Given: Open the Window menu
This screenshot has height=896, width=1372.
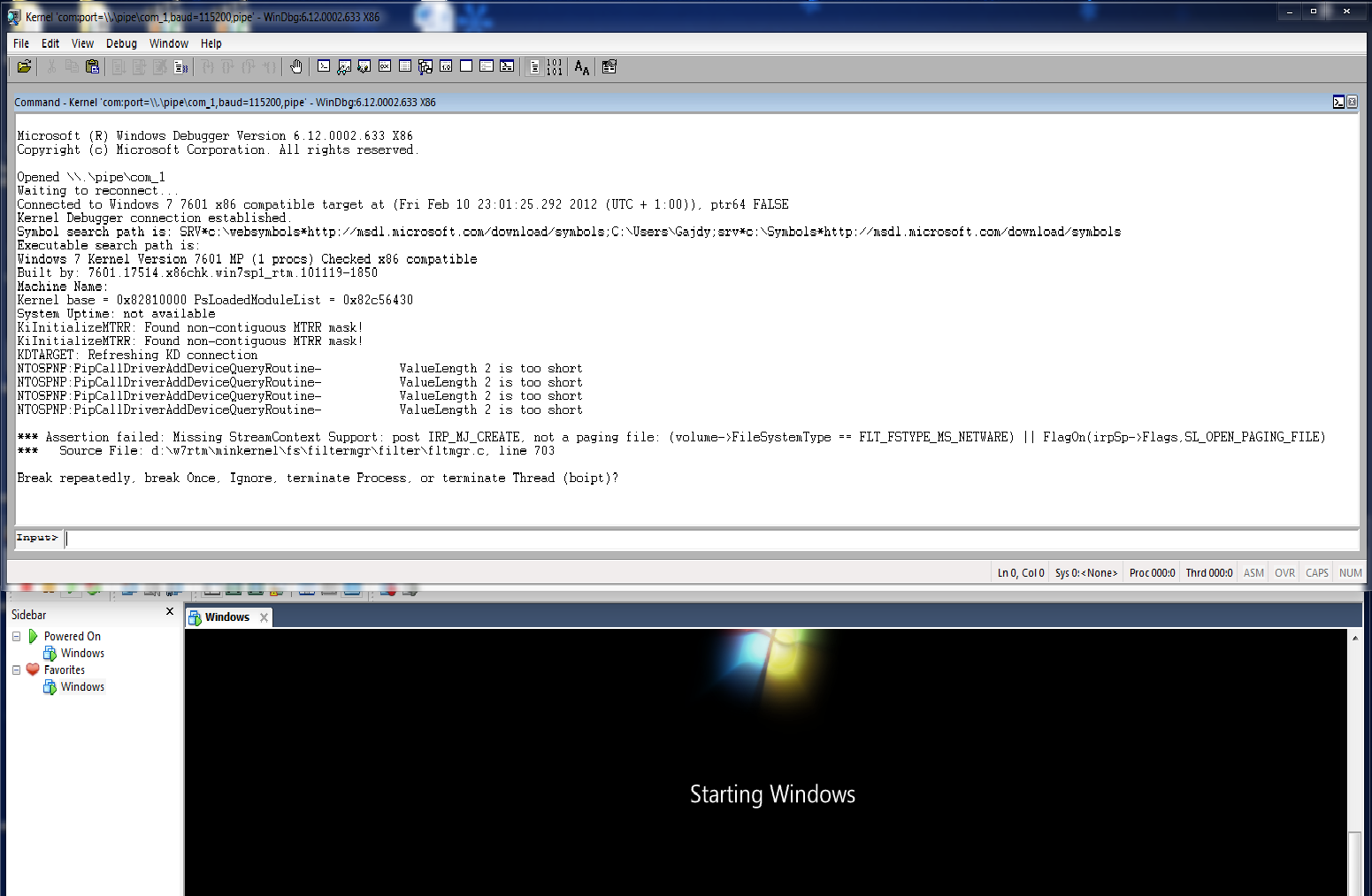Looking at the screenshot, I should coord(169,43).
